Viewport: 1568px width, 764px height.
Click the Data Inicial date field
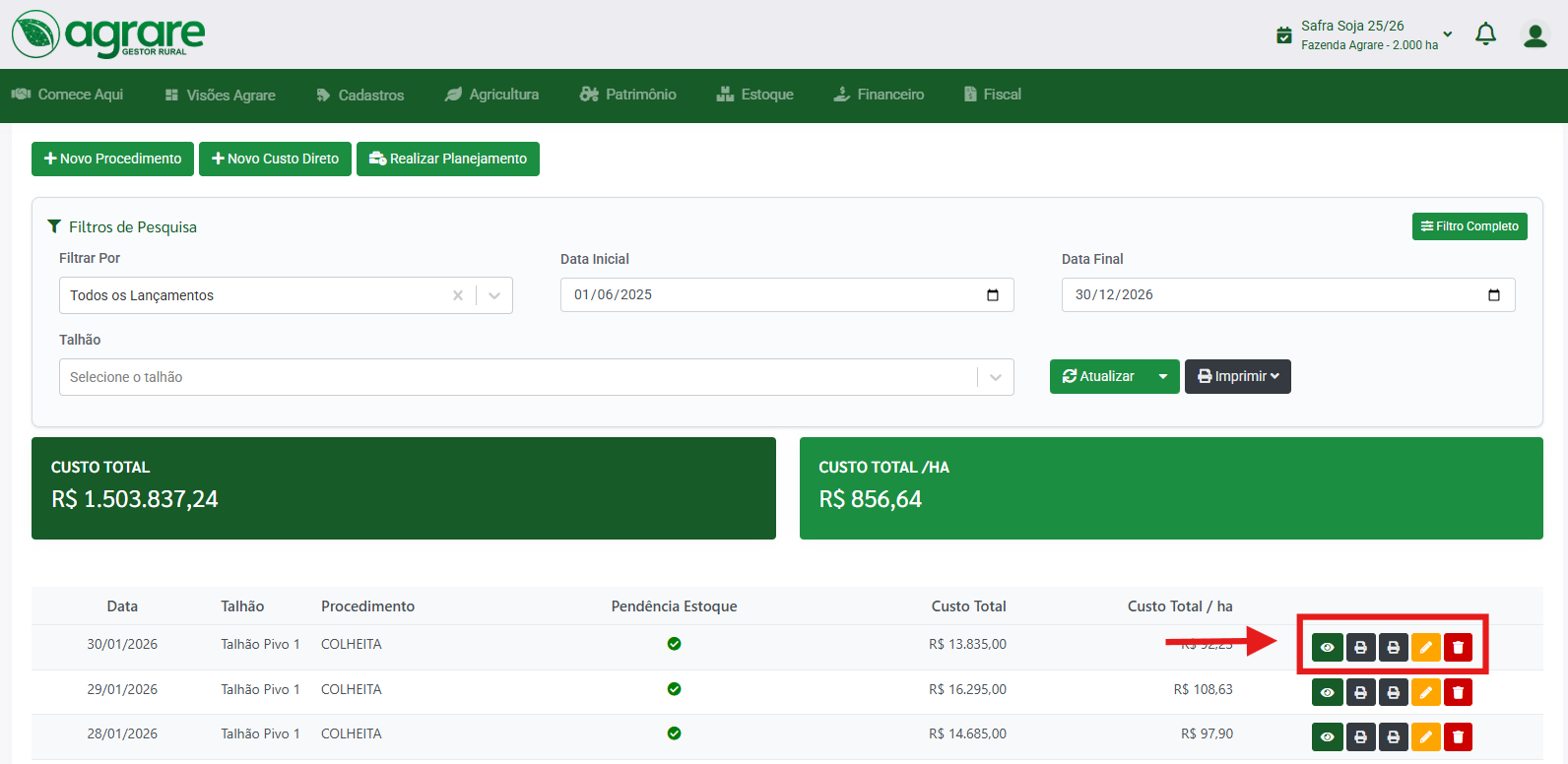[787, 295]
